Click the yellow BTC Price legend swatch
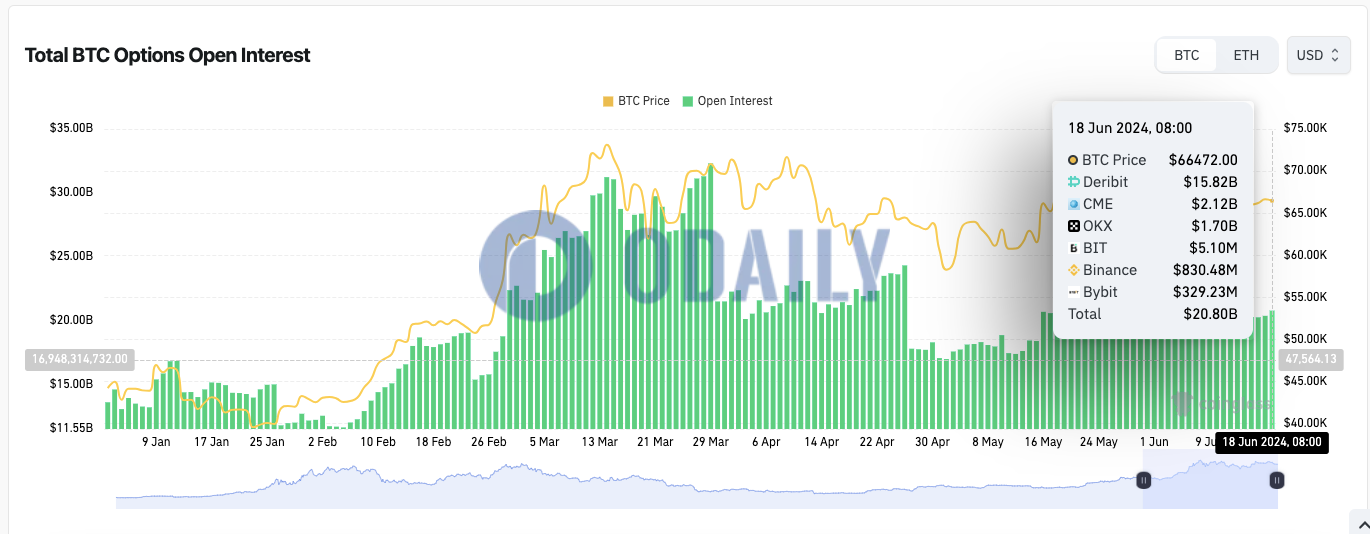1370x534 pixels. point(607,101)
